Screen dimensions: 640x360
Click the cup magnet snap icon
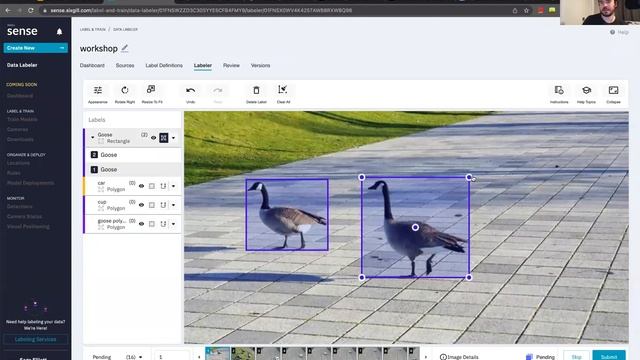tap(163, 205)
